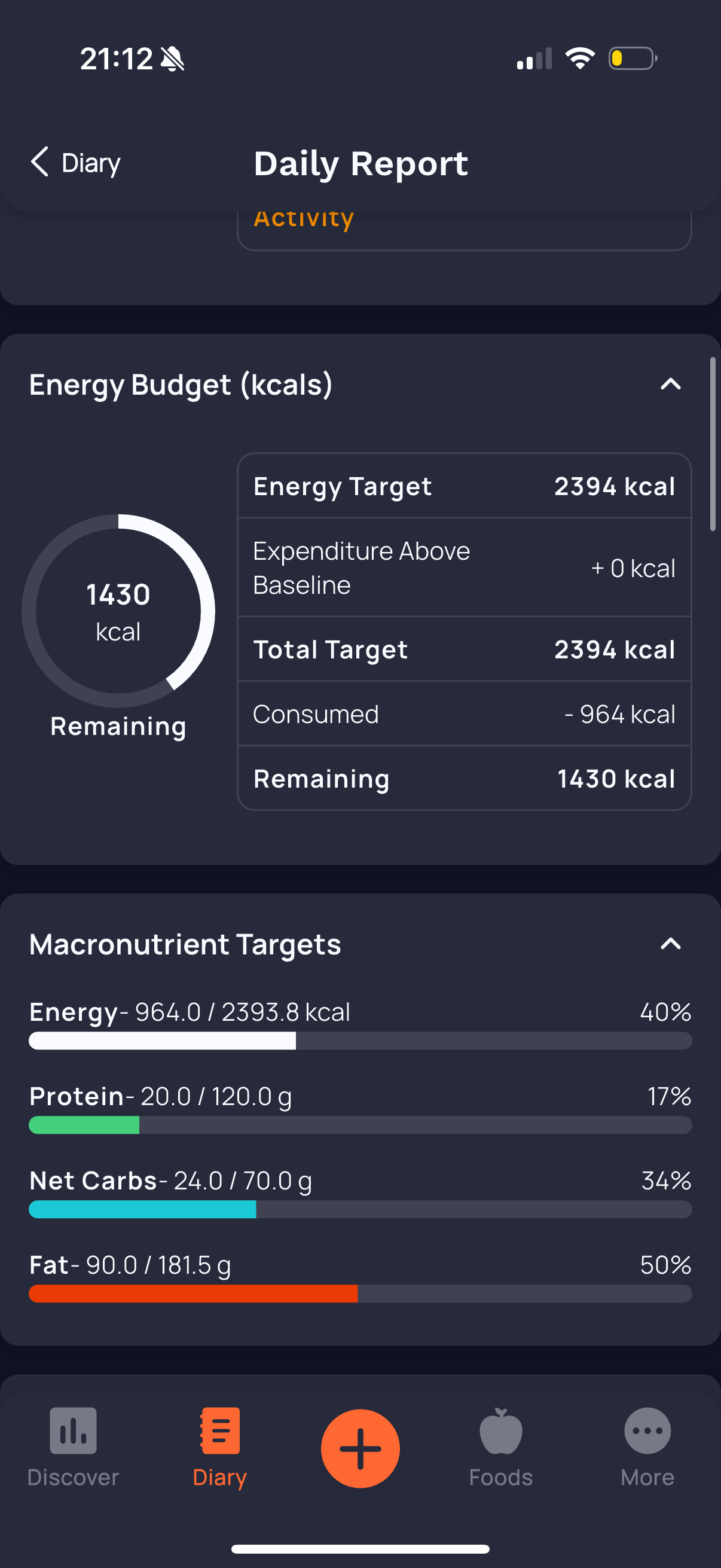This screenshot has width=721, height=1568.
Task: Tap the More ellipsis icon
Action: (x=647, y=1430)
